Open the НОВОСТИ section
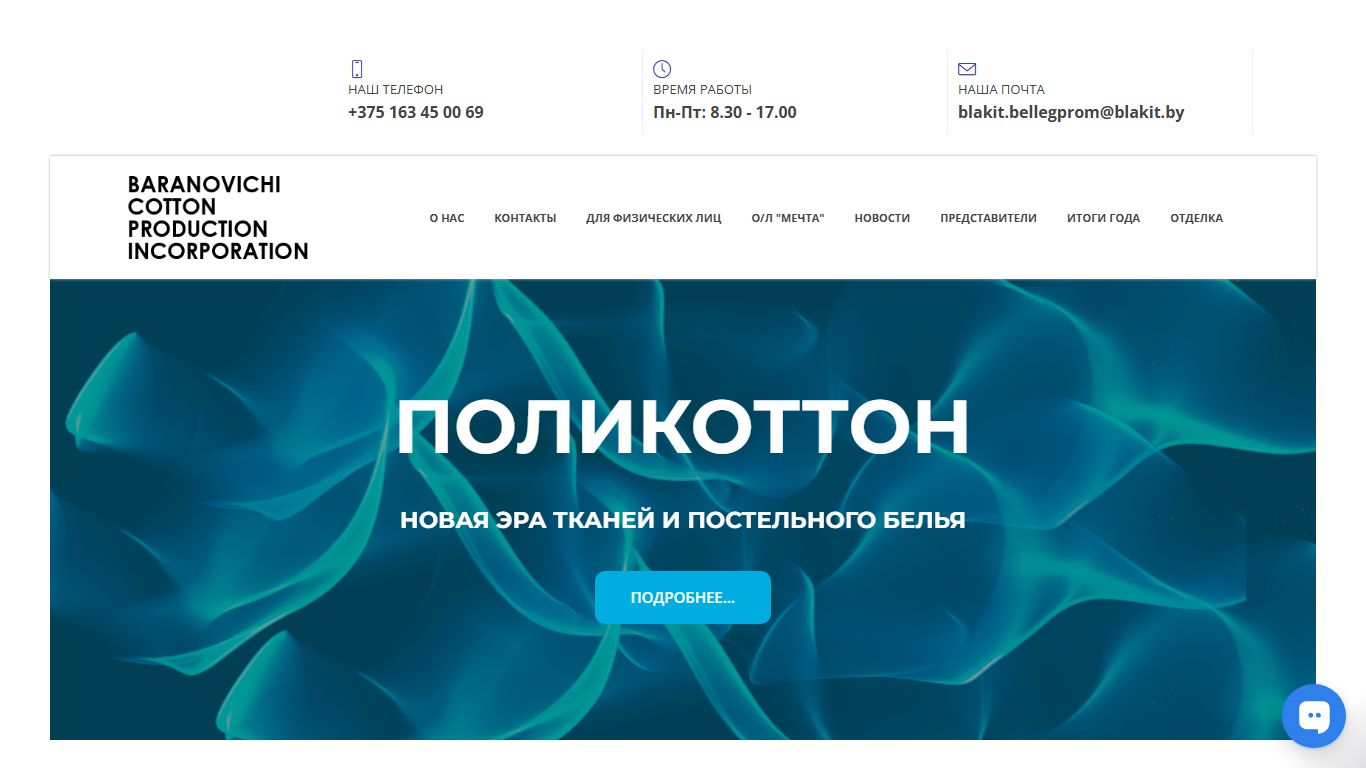The height and width of the screenshot is (768, 1366). point(882,218)
